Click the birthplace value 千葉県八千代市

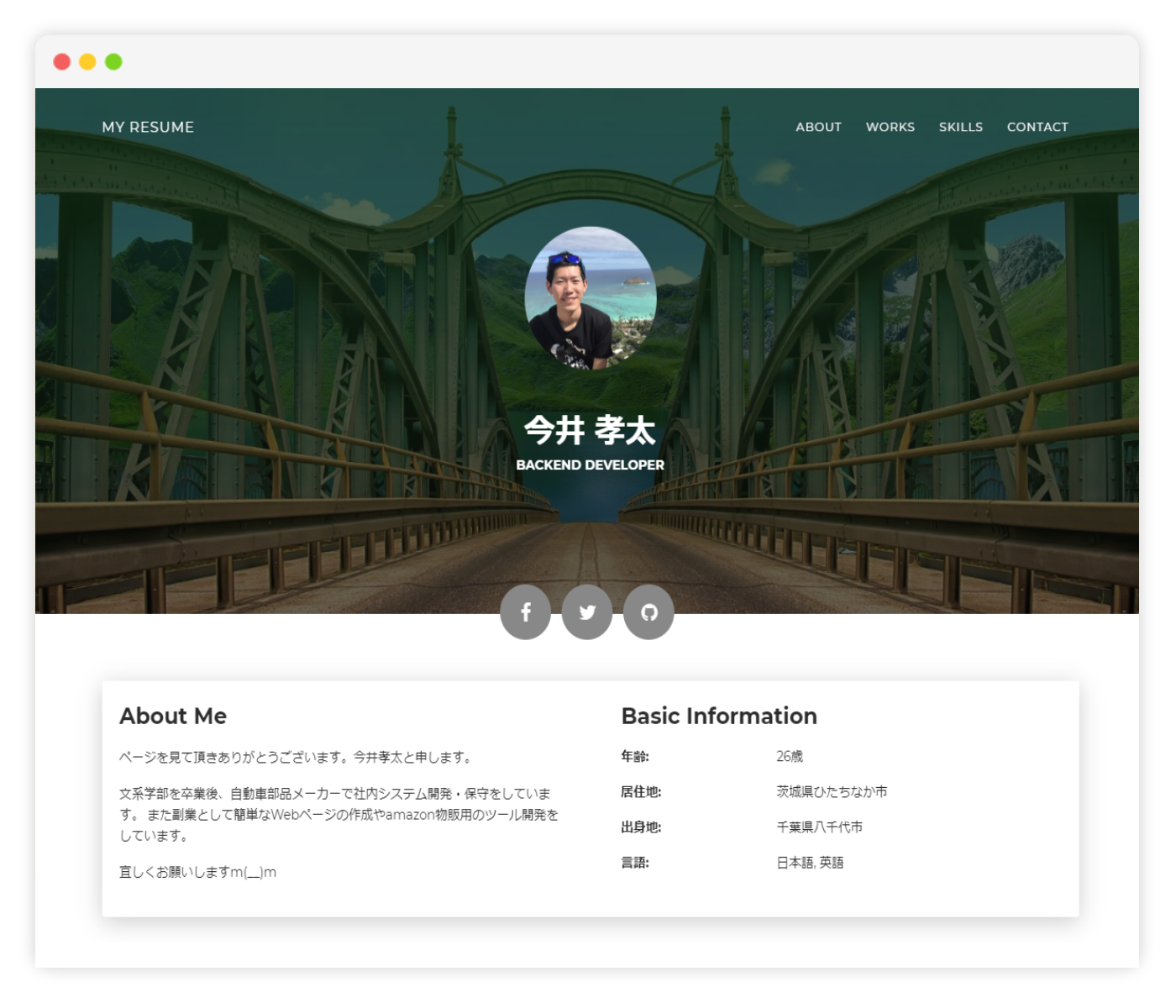click(819, 827)
